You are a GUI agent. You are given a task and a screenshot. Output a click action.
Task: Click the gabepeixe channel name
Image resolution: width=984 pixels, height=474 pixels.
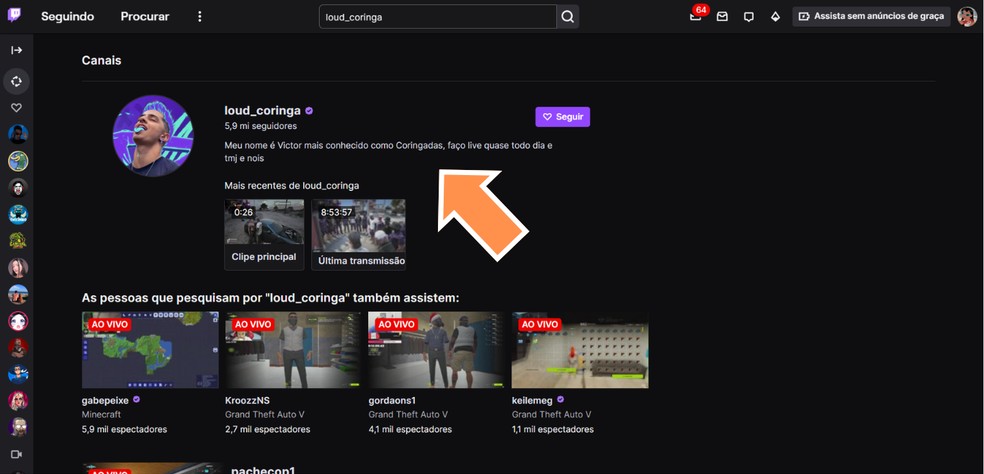(105, 400)
